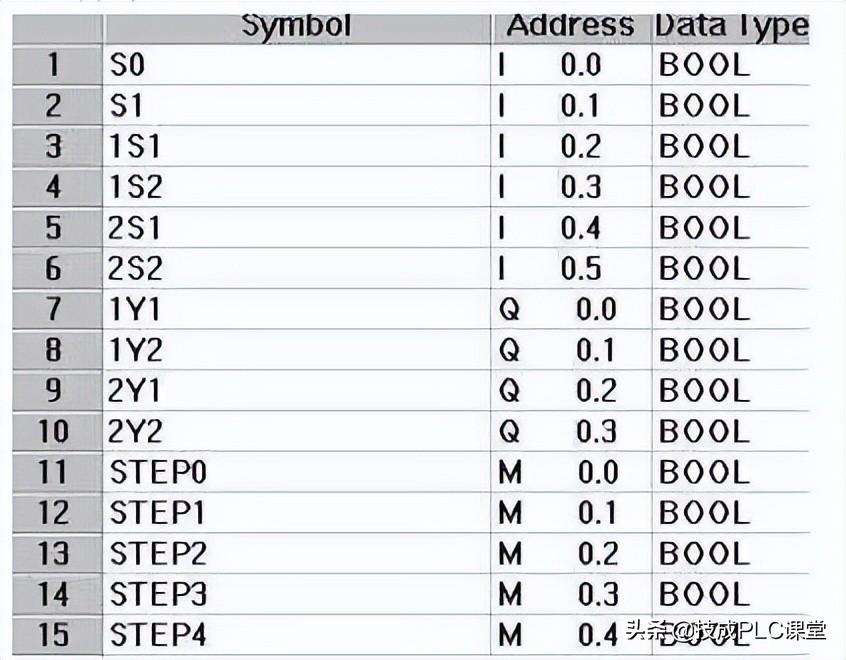The image size is (846, 660).
Task: Click the 2Y2 symbol cell
Action: click(296, 432)
